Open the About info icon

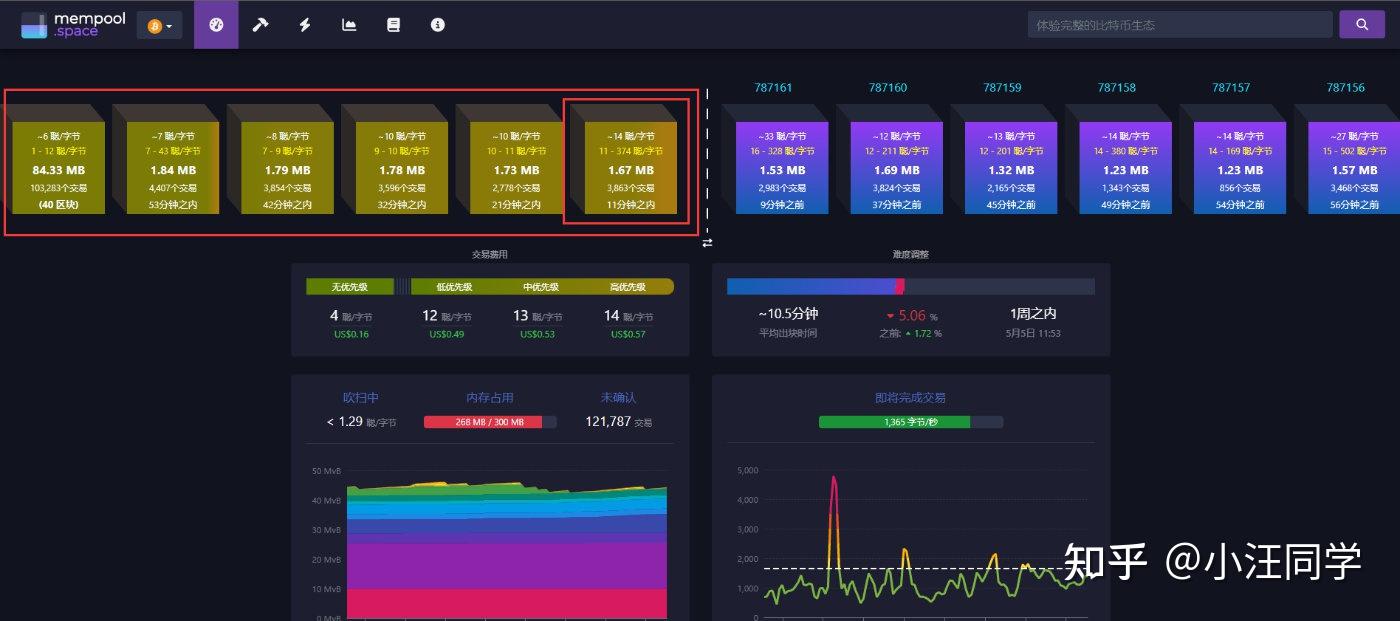tap(437, 25)
